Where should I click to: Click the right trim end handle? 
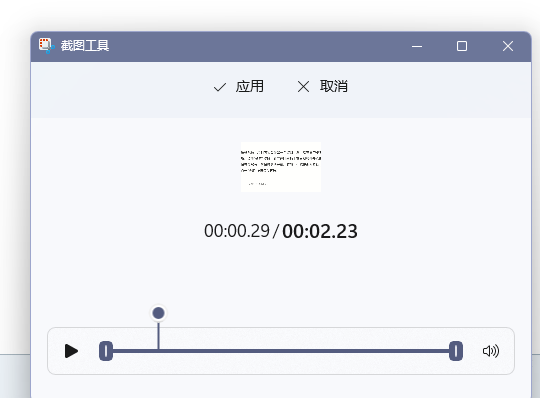[456, 351]
